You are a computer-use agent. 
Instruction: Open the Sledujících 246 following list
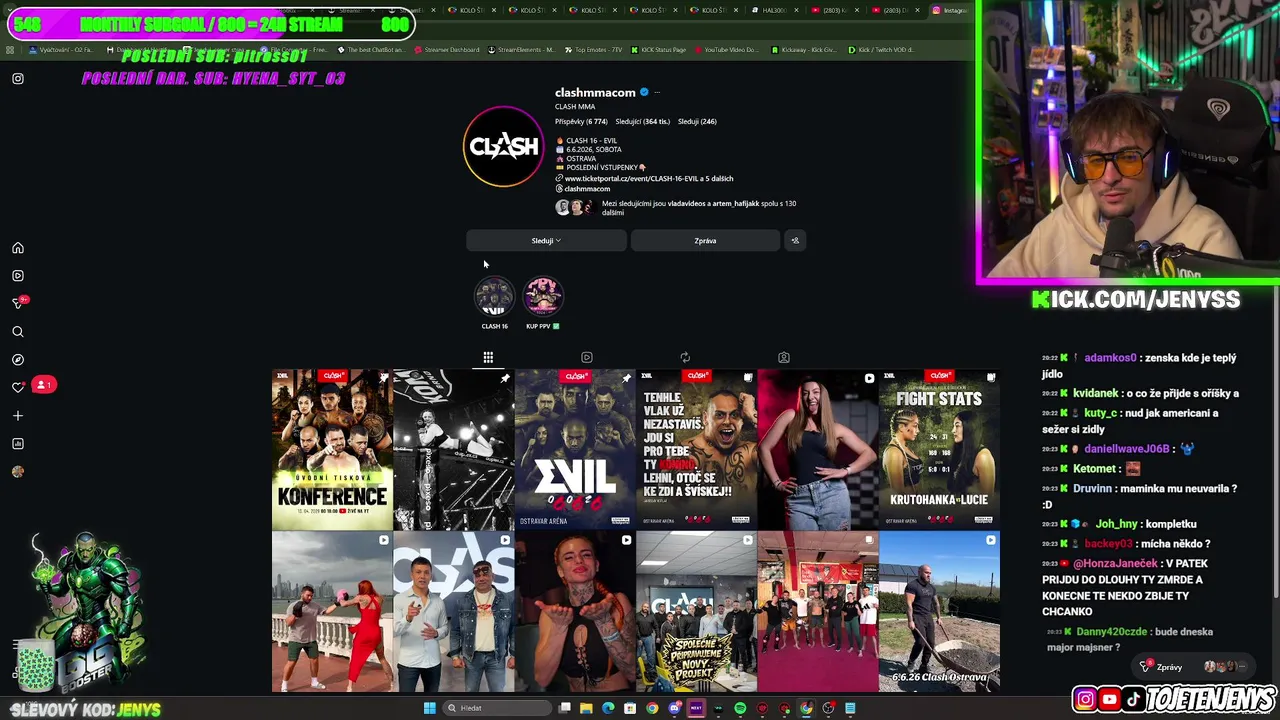click(x=697, y=121)
